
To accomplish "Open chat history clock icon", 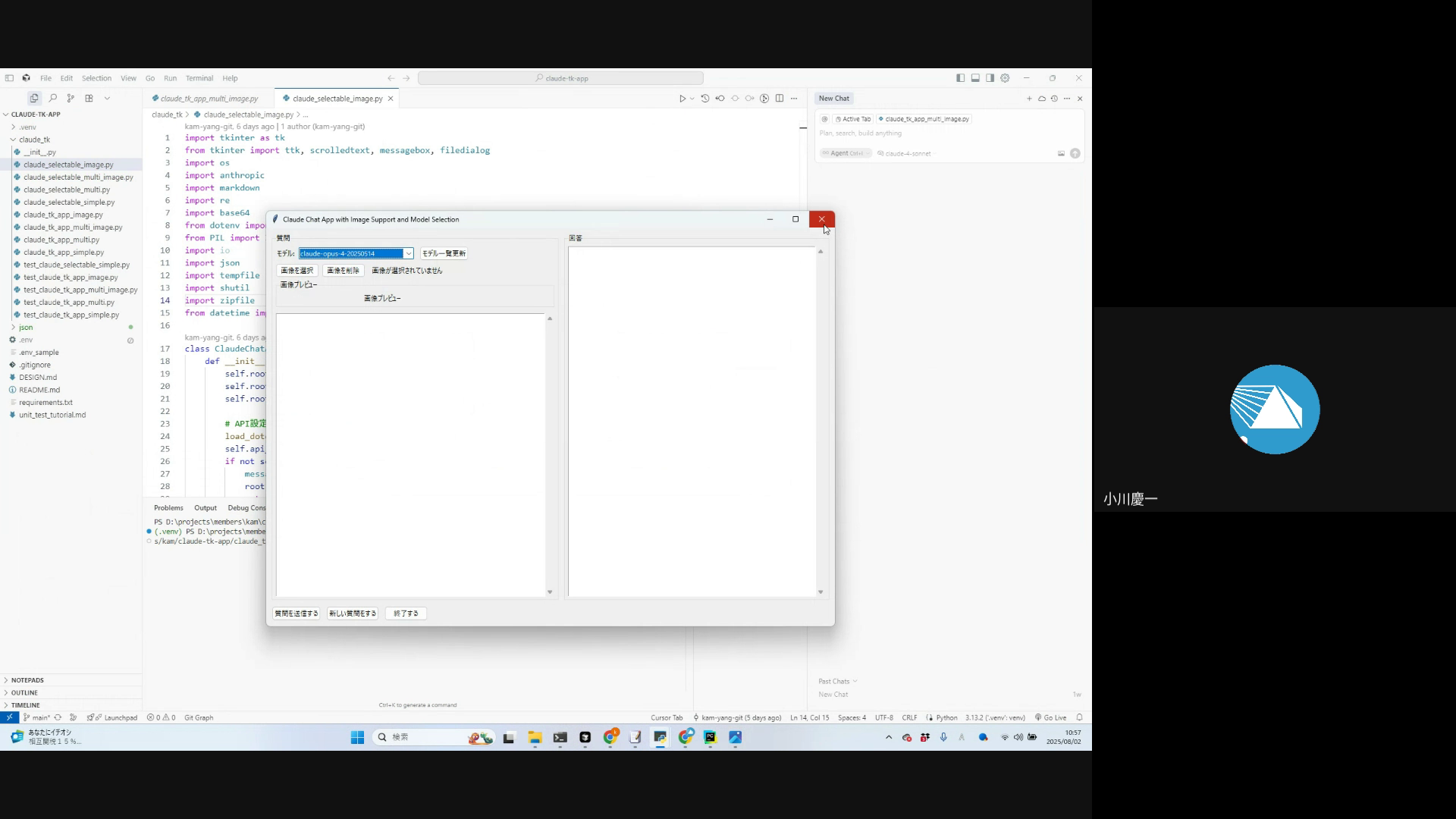I will 1054,99.
